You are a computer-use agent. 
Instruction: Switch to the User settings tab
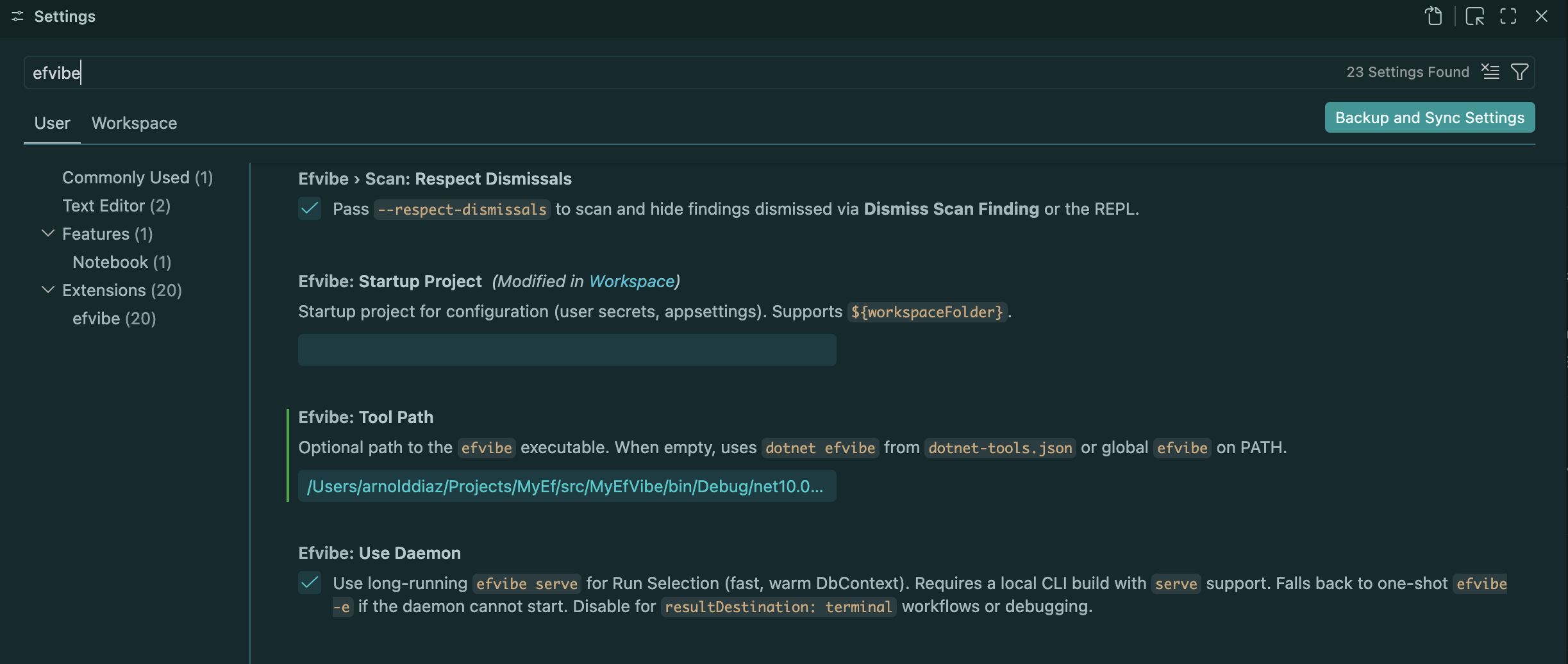(52, 123)
